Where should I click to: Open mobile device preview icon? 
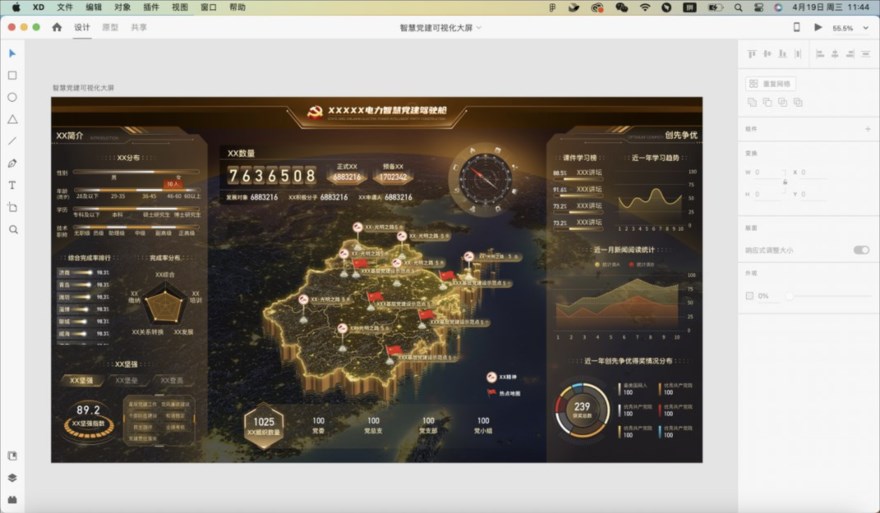pyautogui.click(x=796, y=27)
